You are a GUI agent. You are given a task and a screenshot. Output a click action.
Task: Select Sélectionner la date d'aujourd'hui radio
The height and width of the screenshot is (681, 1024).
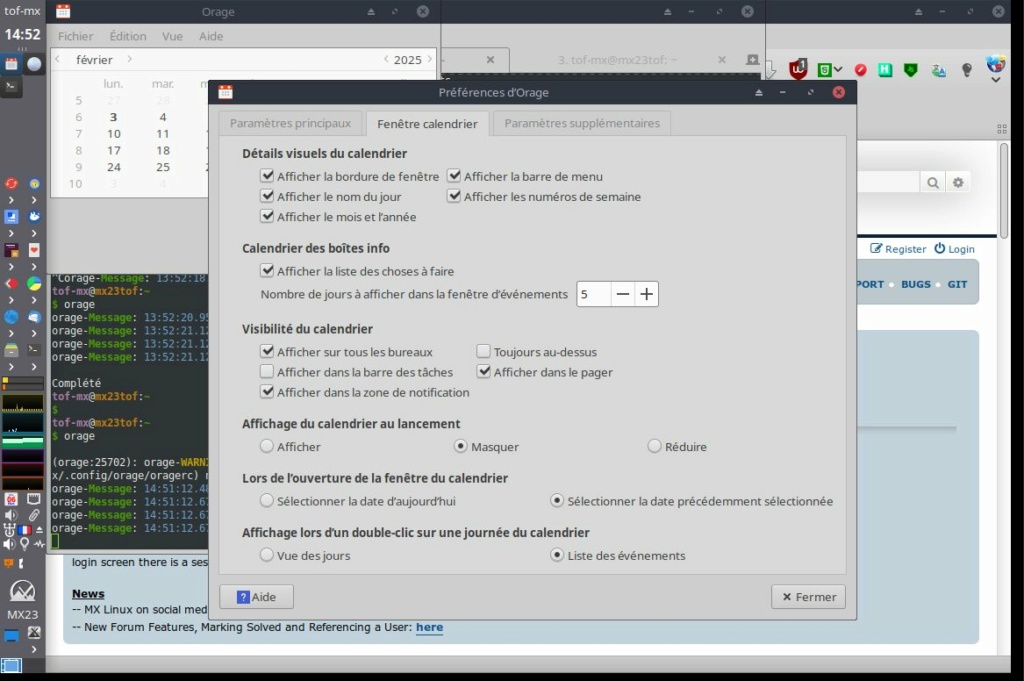[x=266, y=501]
